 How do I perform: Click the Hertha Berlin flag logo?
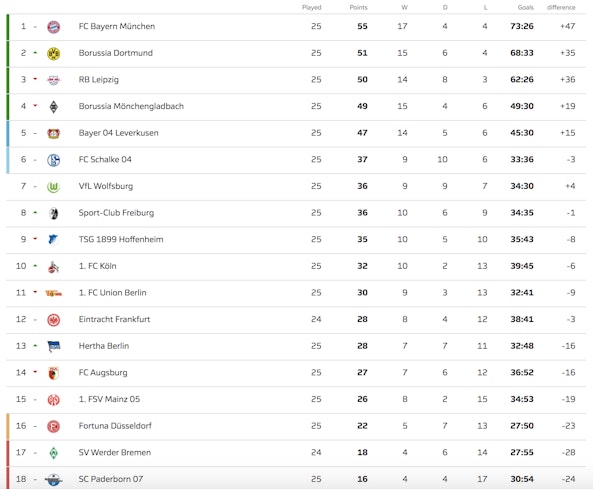click(x=53, y=346)
